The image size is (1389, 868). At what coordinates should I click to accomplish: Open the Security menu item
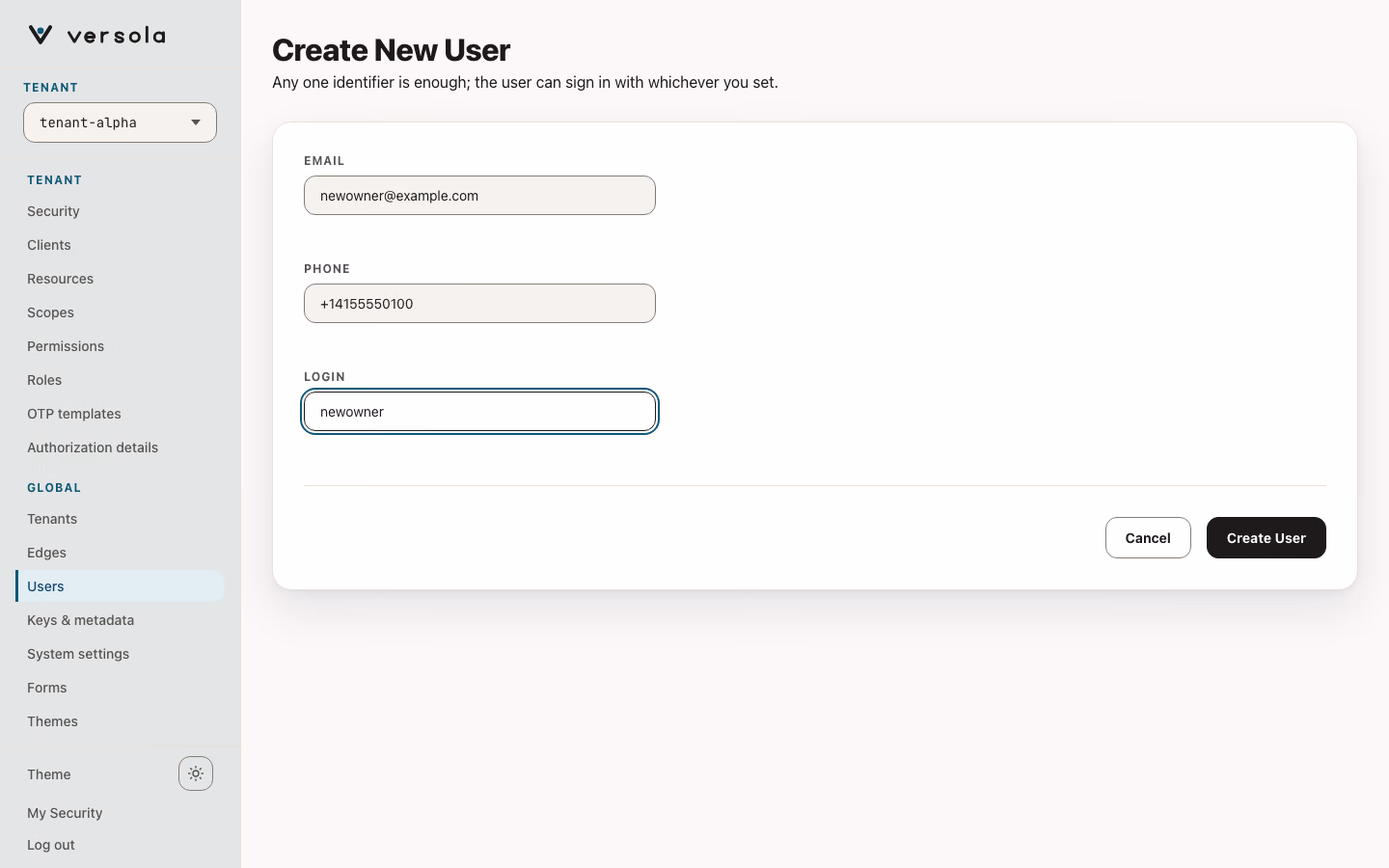coord(53,211)
